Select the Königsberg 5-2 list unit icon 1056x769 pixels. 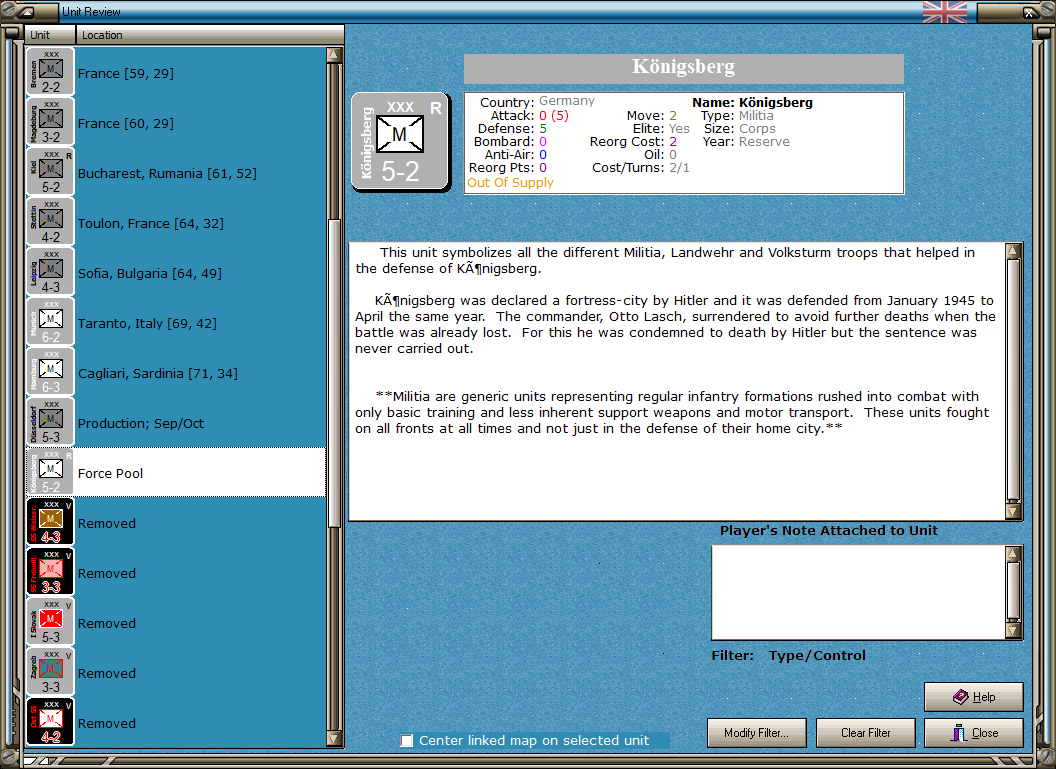pos(50,472)
